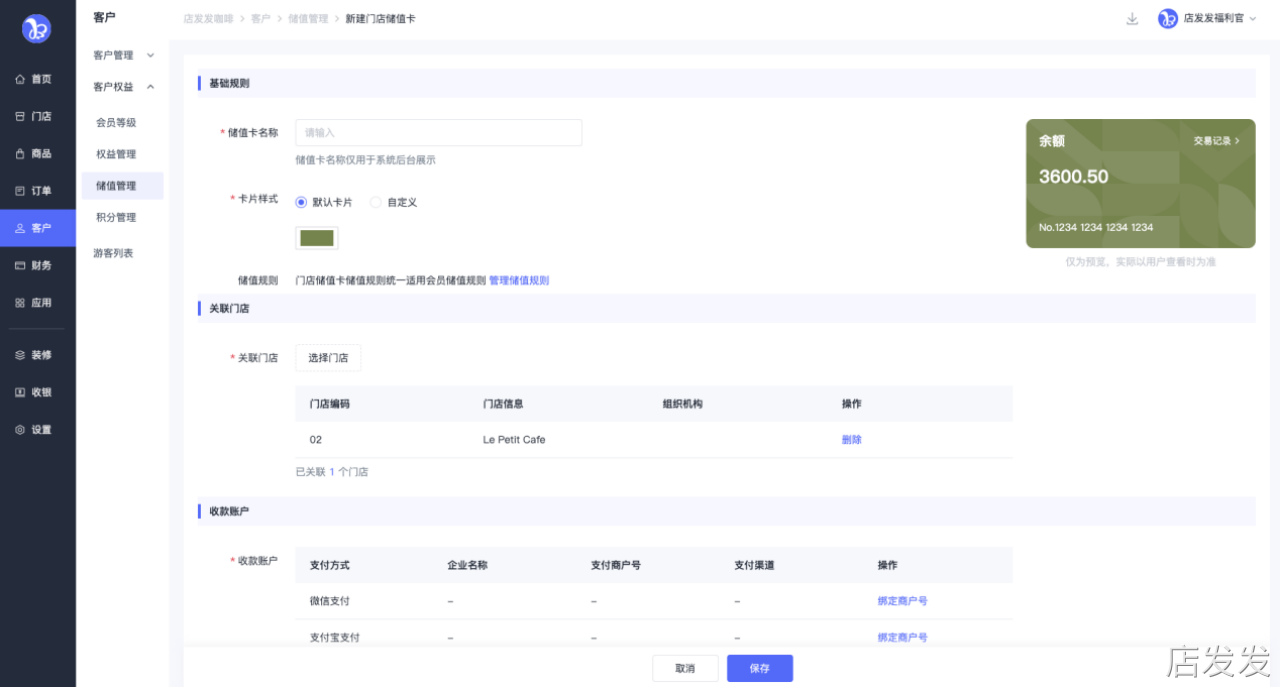Image resolution: width=1280 pixels, height=687 pixels.
Task: Click the 支付渠道 column header
Action: [754, 565]
